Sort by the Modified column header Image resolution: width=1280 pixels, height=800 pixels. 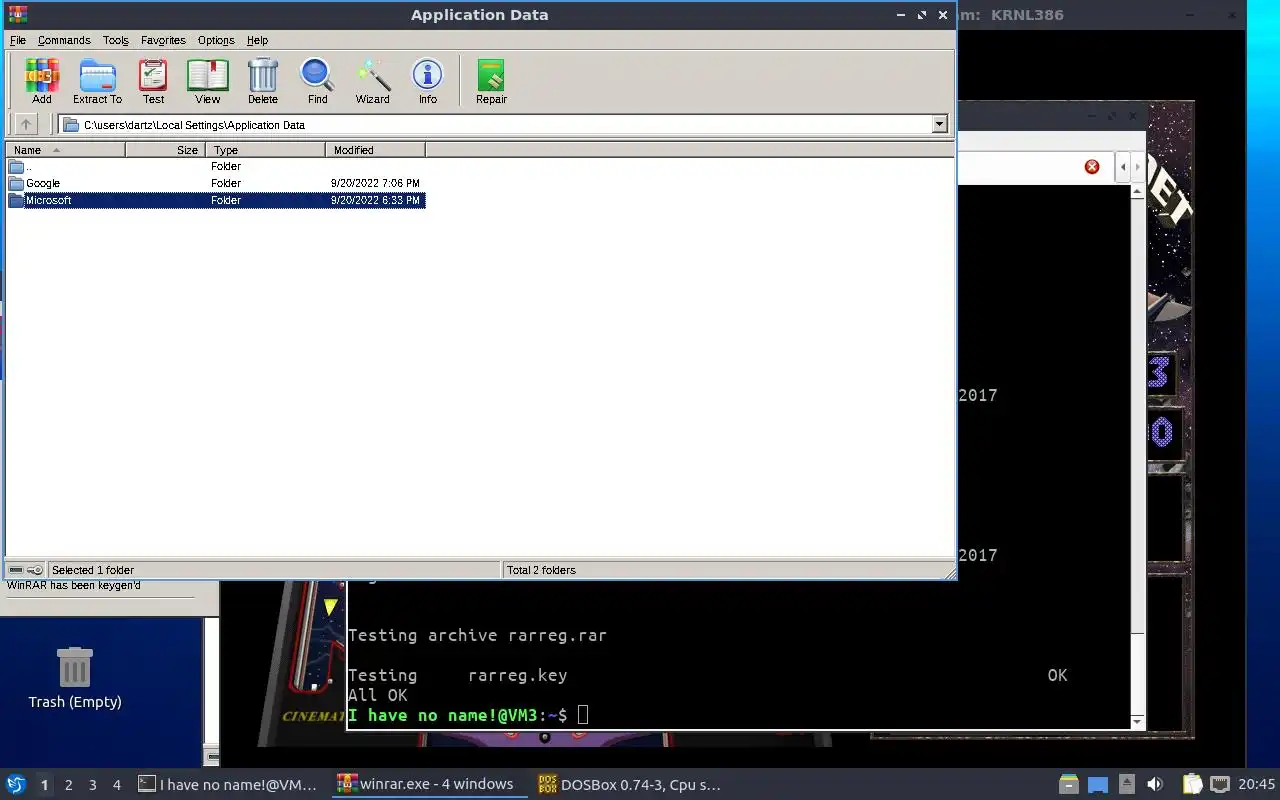375,150
